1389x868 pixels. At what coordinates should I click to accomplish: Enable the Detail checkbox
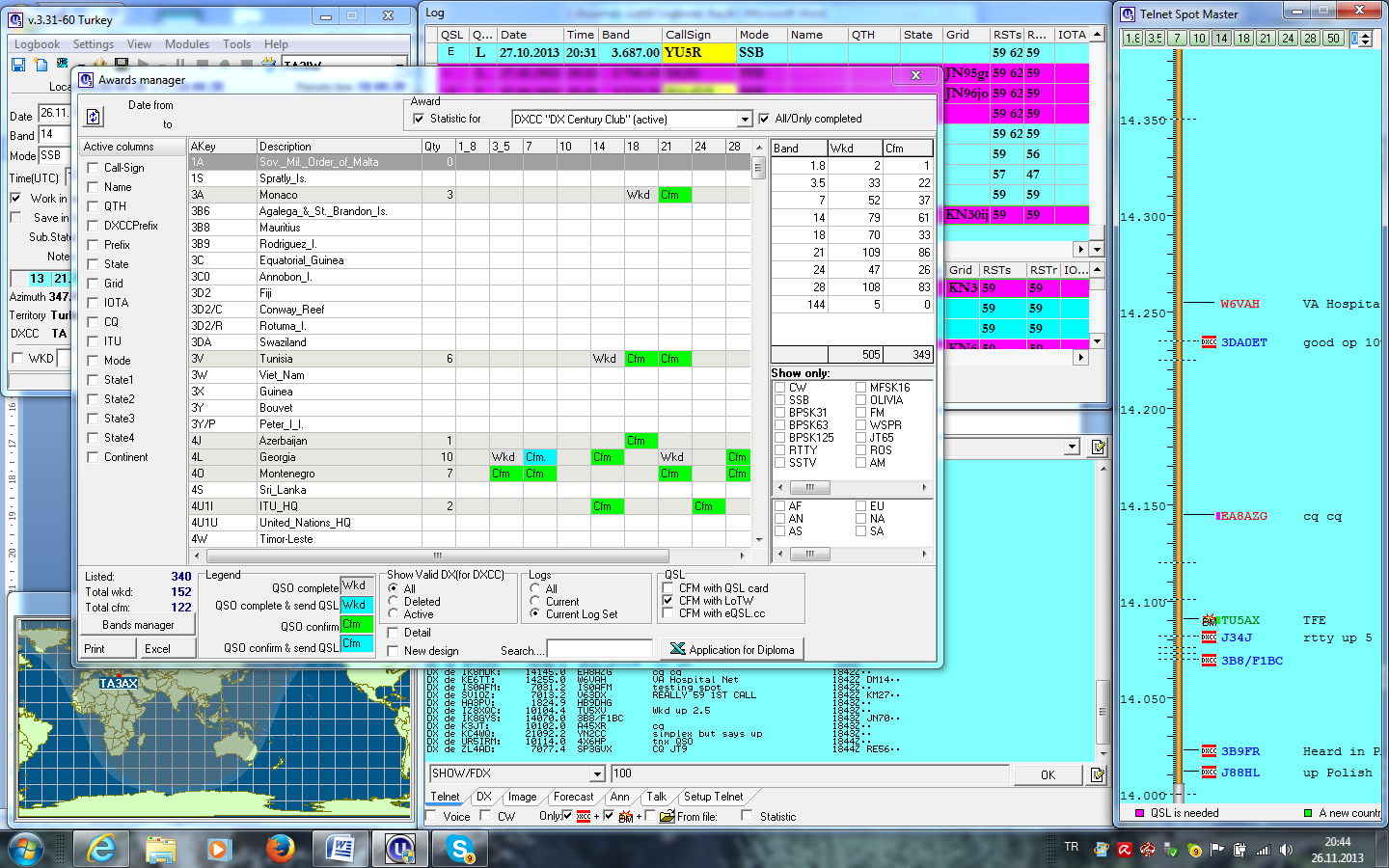[394, 633]
